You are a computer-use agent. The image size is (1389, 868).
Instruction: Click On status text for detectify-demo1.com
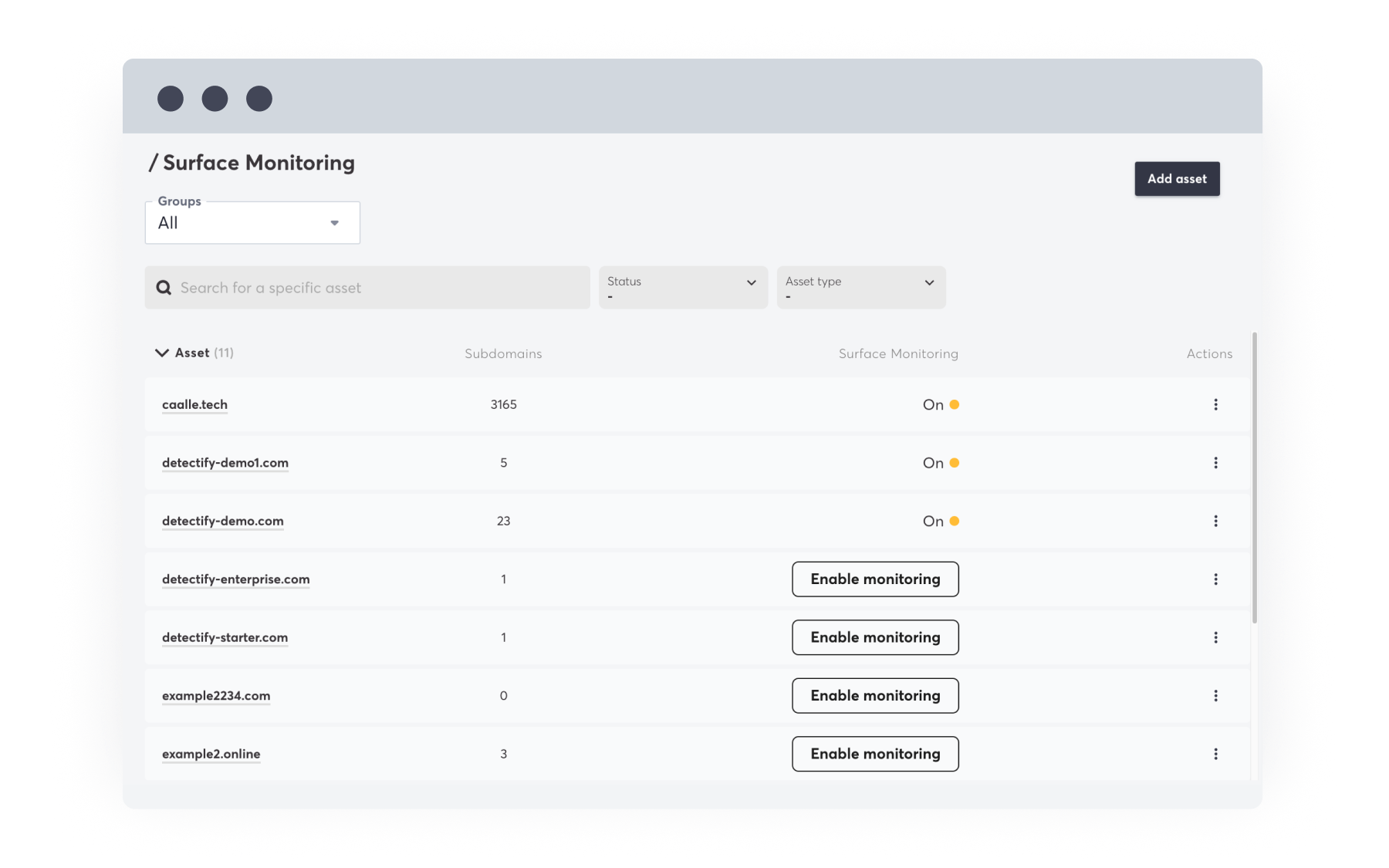tap(933, 463)
